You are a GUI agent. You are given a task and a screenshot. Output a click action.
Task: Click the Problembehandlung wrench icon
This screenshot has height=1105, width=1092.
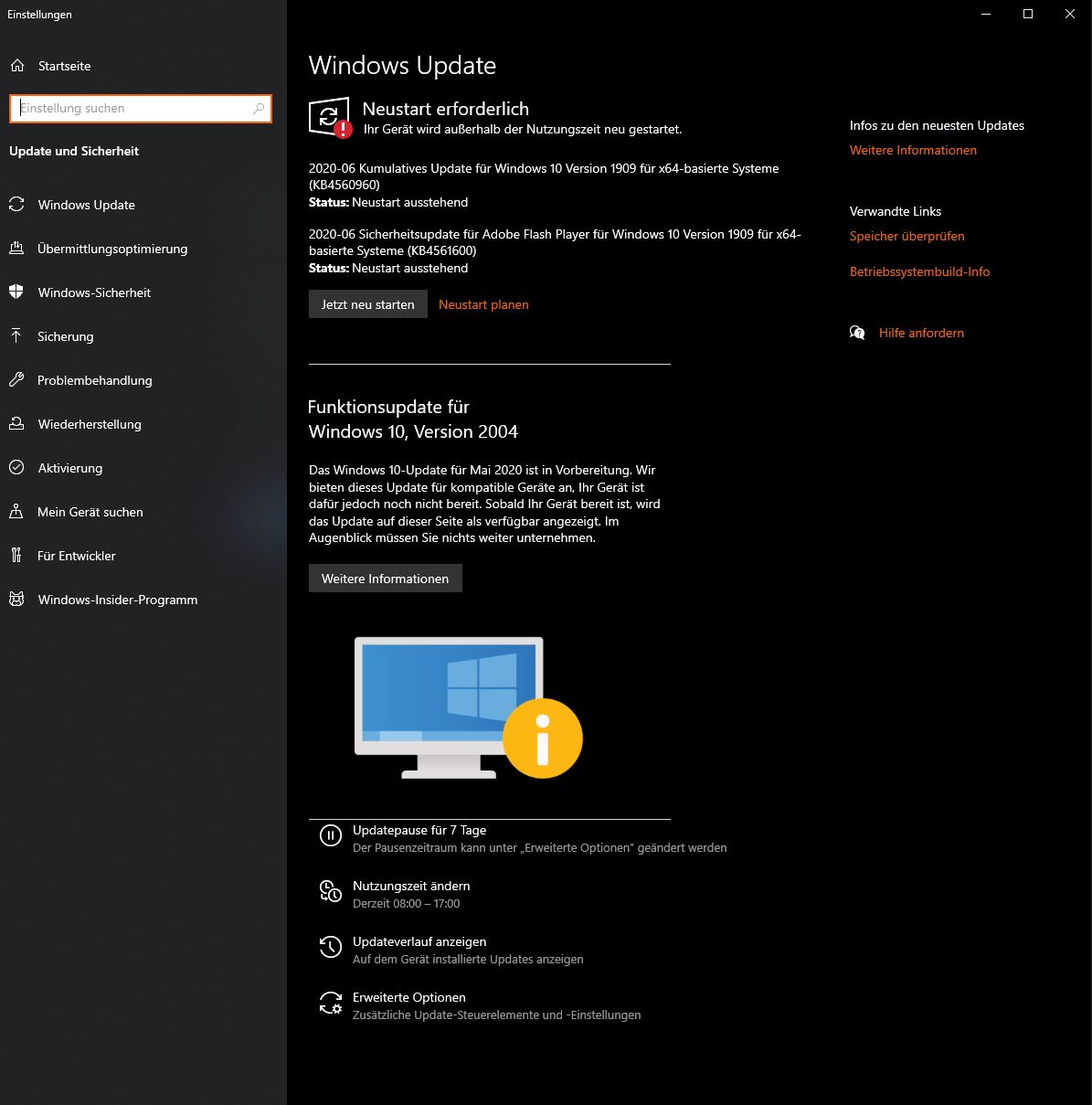[16, 380]
